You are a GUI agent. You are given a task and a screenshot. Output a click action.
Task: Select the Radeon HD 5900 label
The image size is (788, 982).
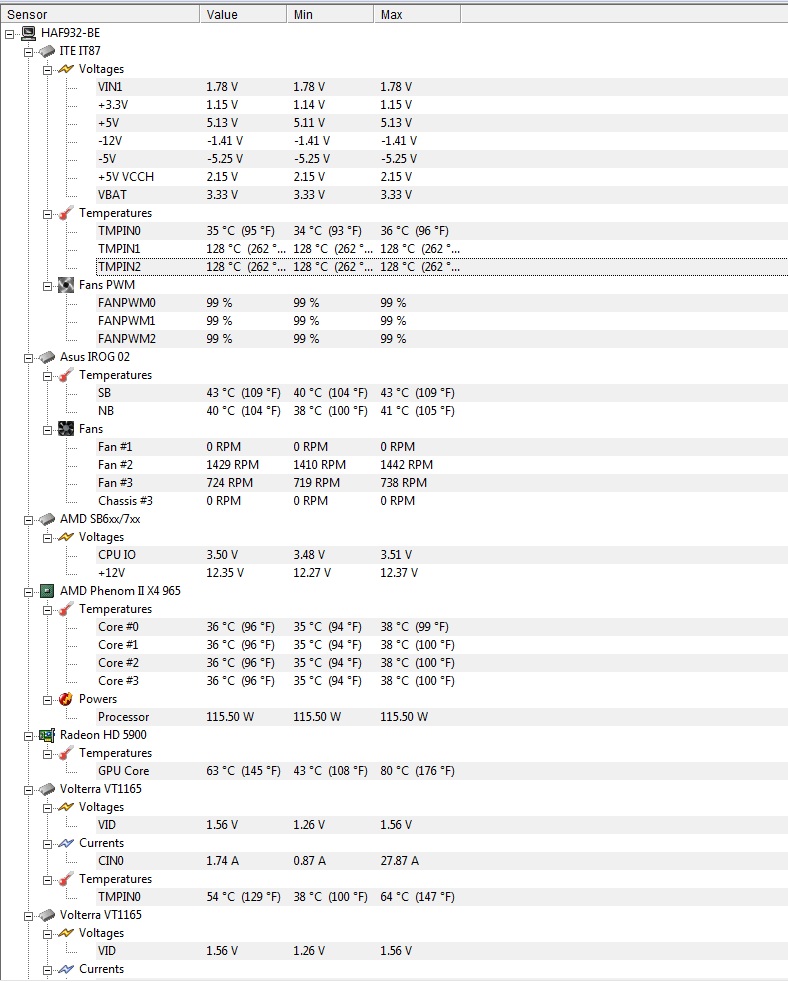pyautogui.click(x=103, y=735)
